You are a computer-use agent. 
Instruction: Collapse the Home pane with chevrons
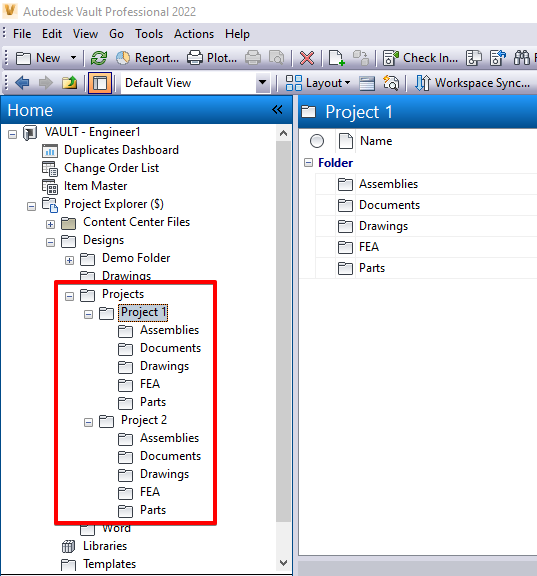tap(277, 109)
